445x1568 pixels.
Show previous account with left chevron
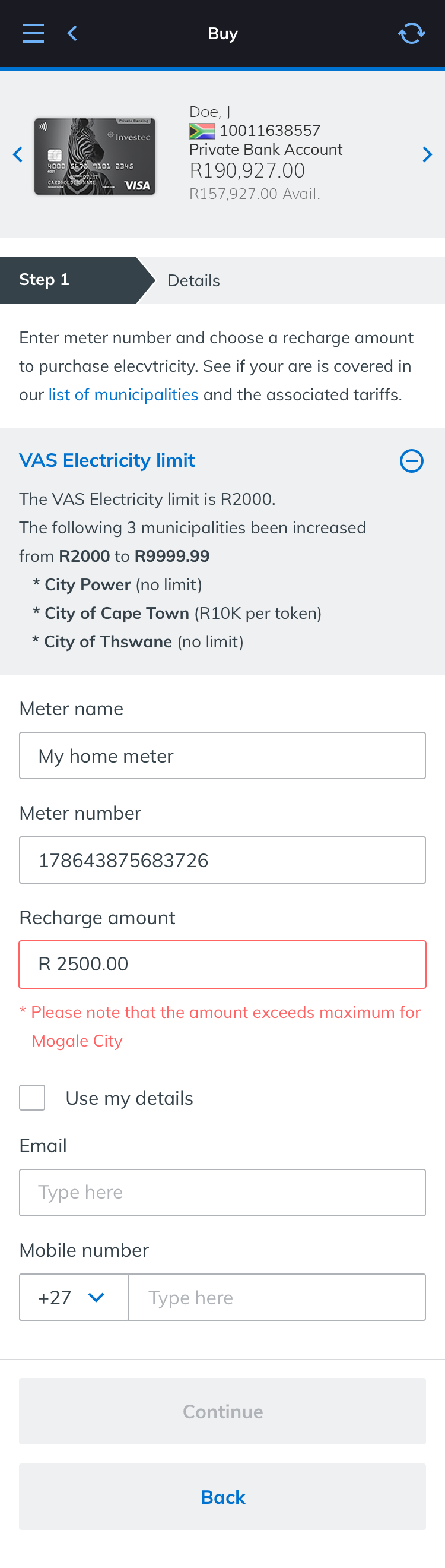(18, 154)
